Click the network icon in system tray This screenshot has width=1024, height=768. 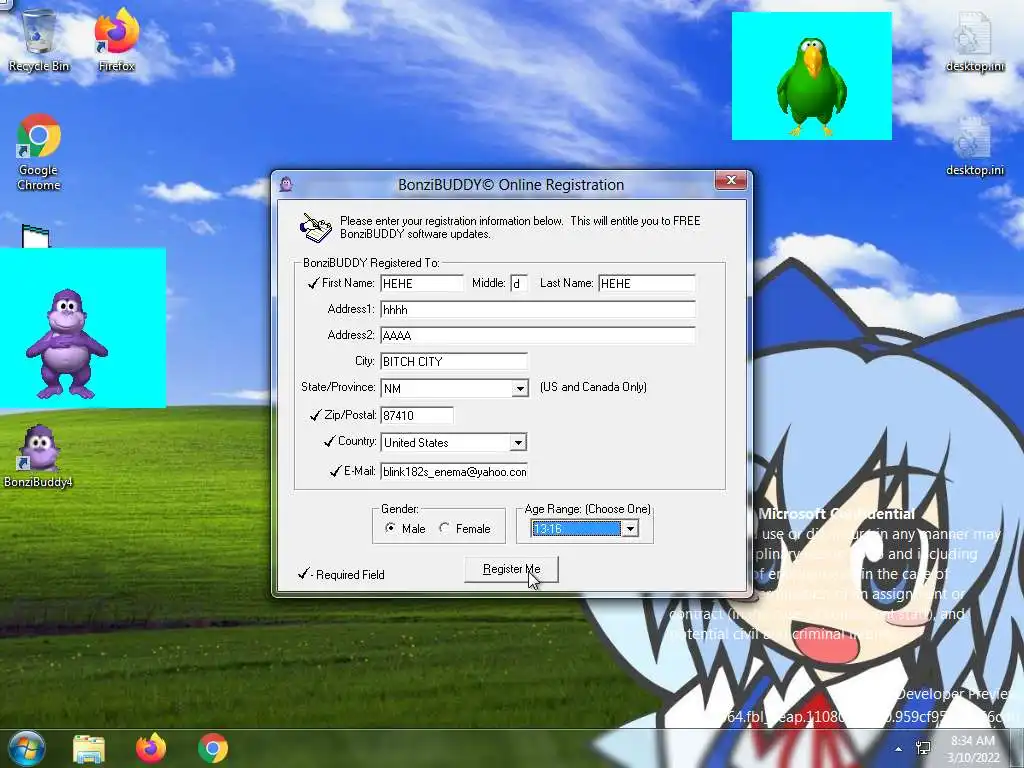(923, 748)
